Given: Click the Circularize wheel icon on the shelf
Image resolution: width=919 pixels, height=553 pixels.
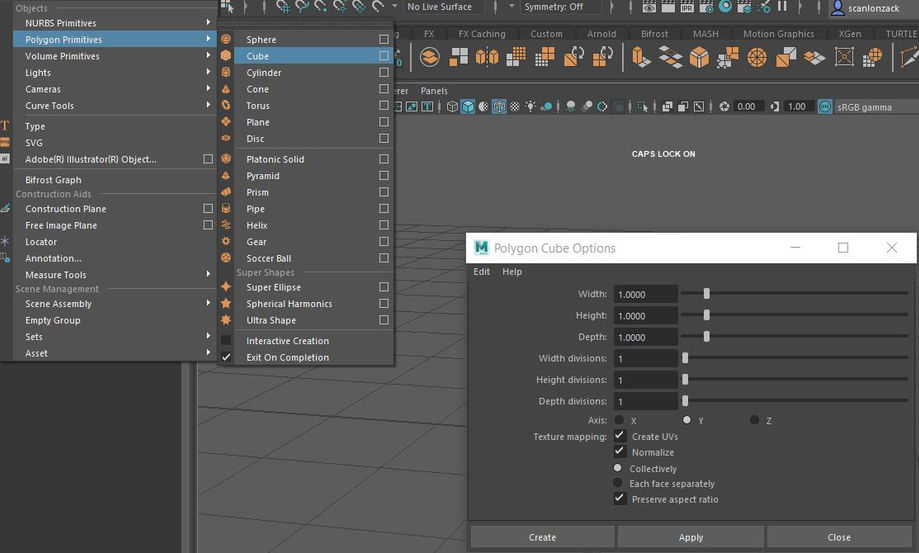Looking at the screenshot, I should tap(757, 57).
